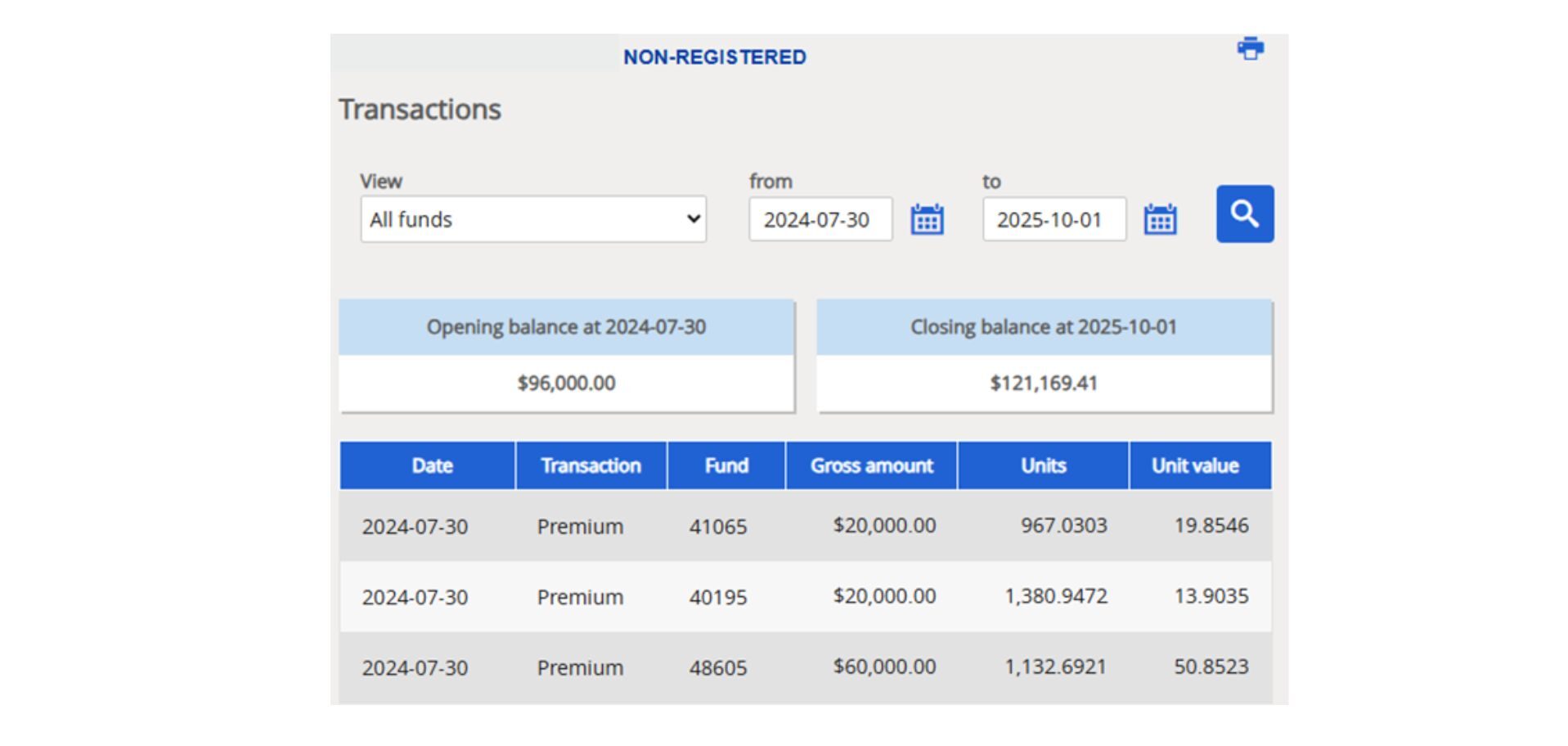
Task: Open the 'to' date calendar picker
Action: 1160,219
